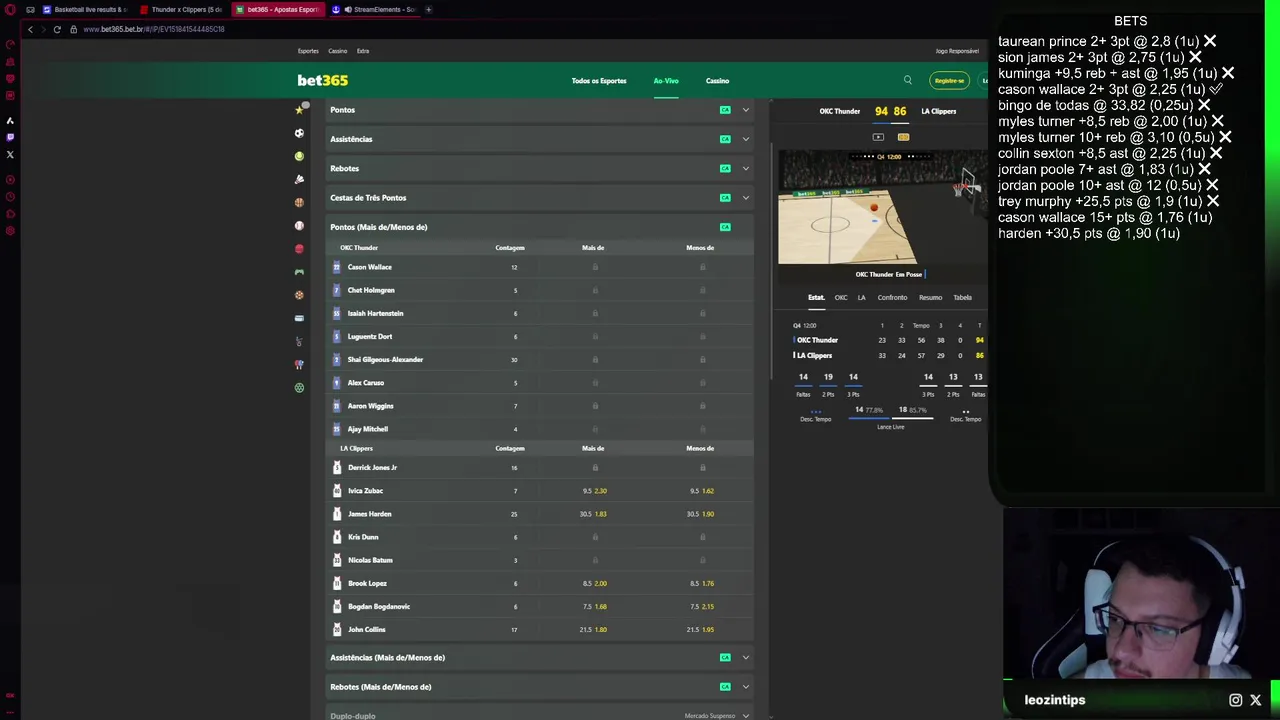Click Cason Wallace player row name
The width and height of the screenshot is (1280, 720).
coord(369,267)
